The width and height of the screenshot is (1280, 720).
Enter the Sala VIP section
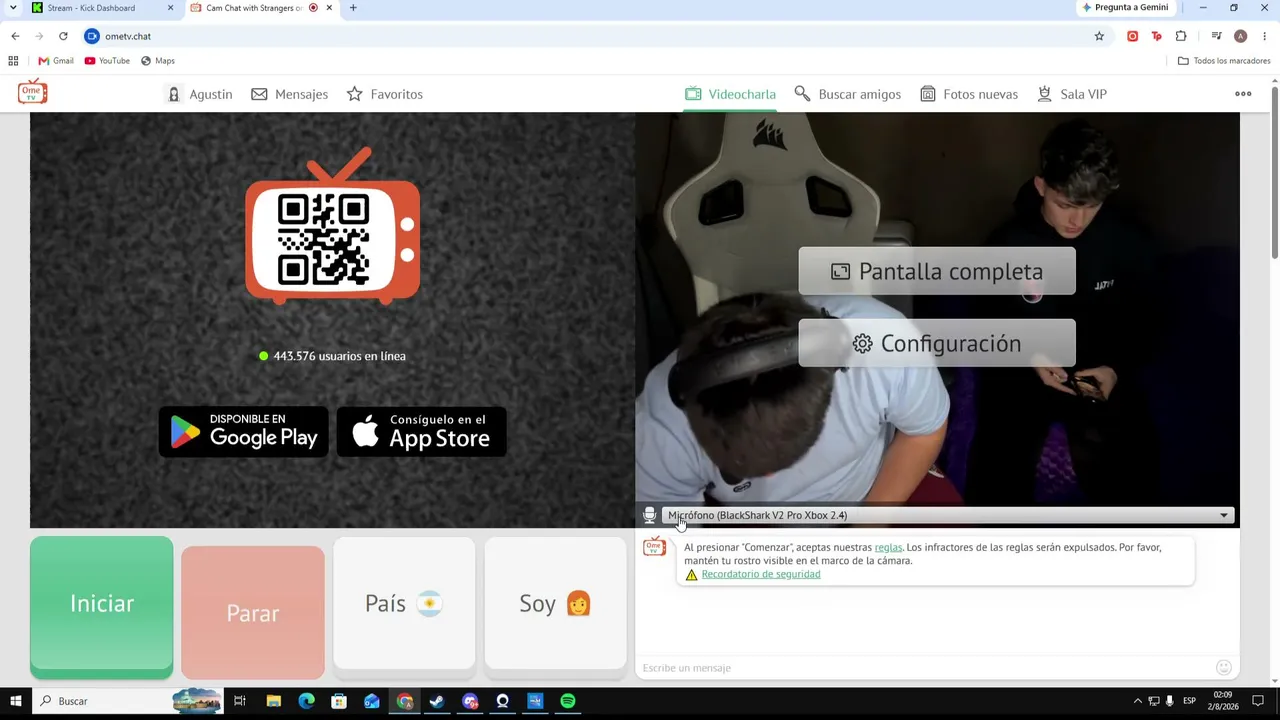click(x=1071, y=94)
